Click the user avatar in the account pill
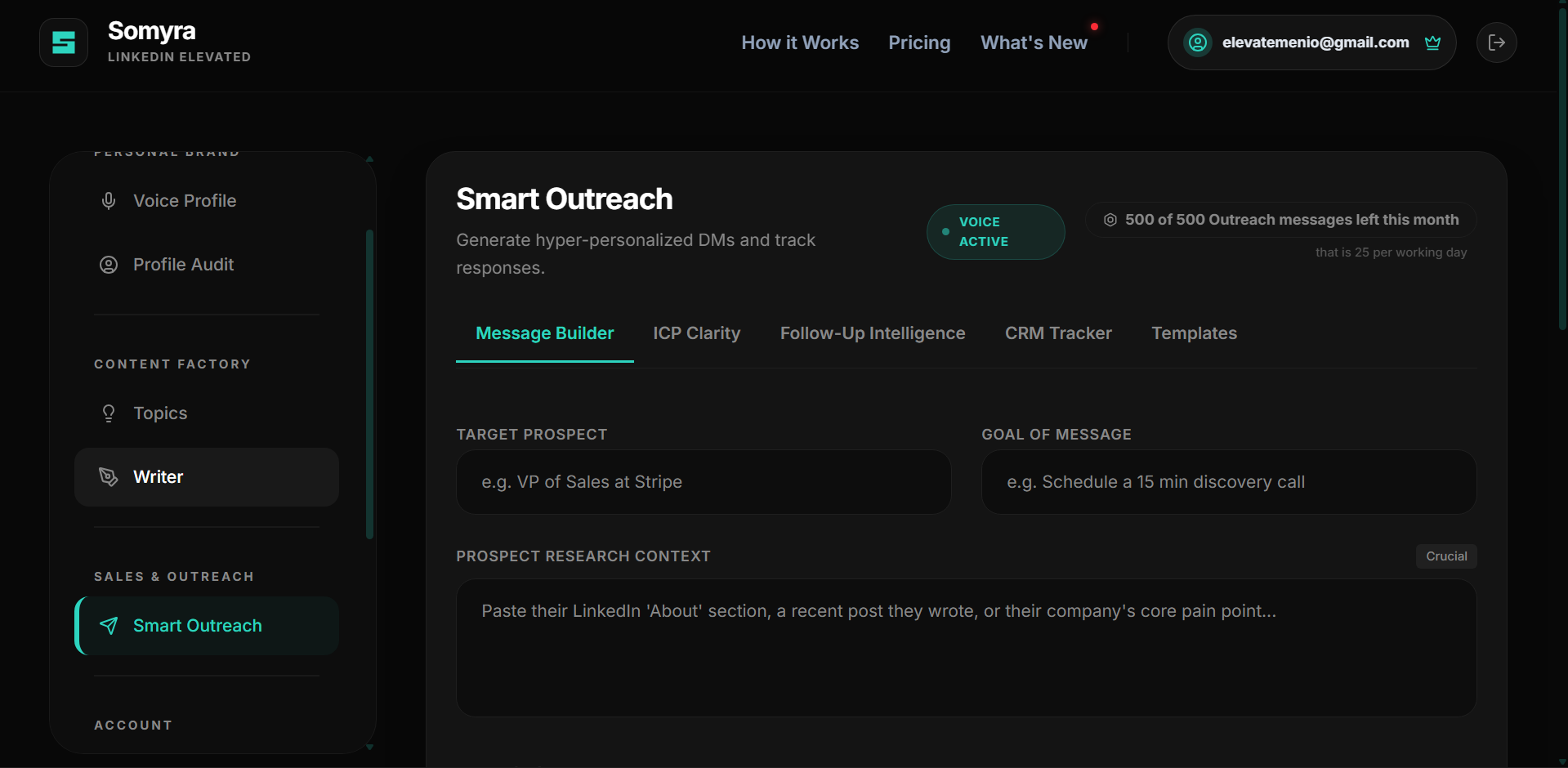Image resolution: width=1568 pixels, height=768 pixels. point(1197,42)
